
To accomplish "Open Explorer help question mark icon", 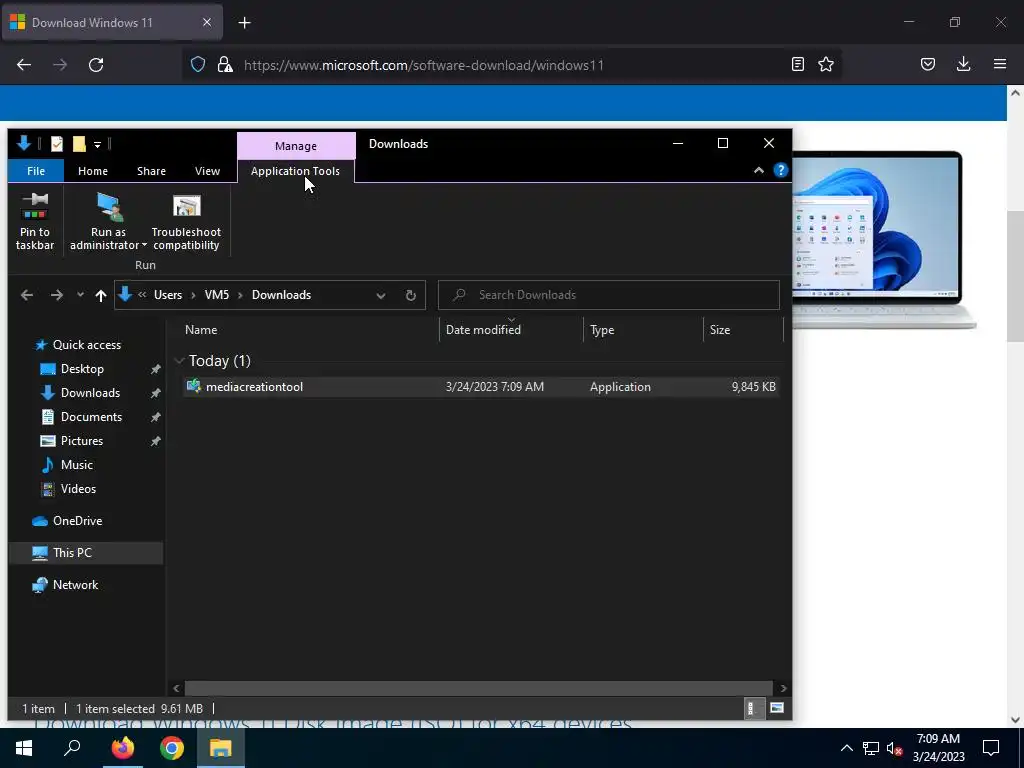I will (x=780, y=170).
